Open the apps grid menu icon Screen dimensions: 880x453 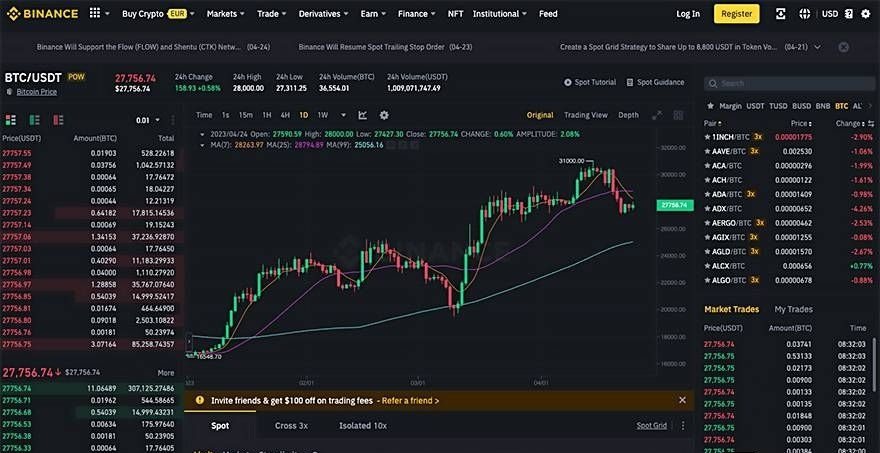[x=95, y=13]
